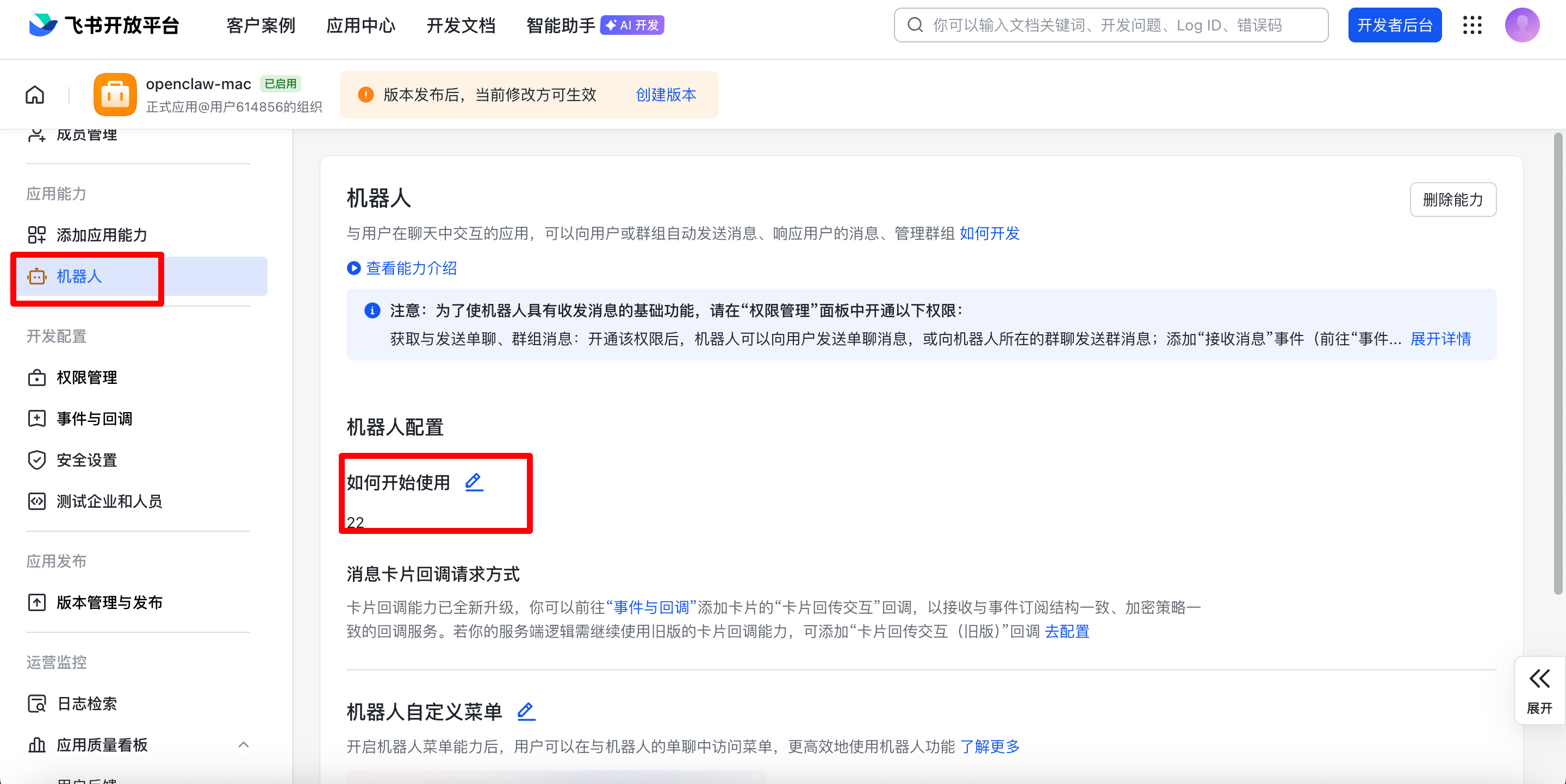Open 权限管理 in the sidebar
Viewport: 1566px width, 784px height.
[x=87, y=377]
